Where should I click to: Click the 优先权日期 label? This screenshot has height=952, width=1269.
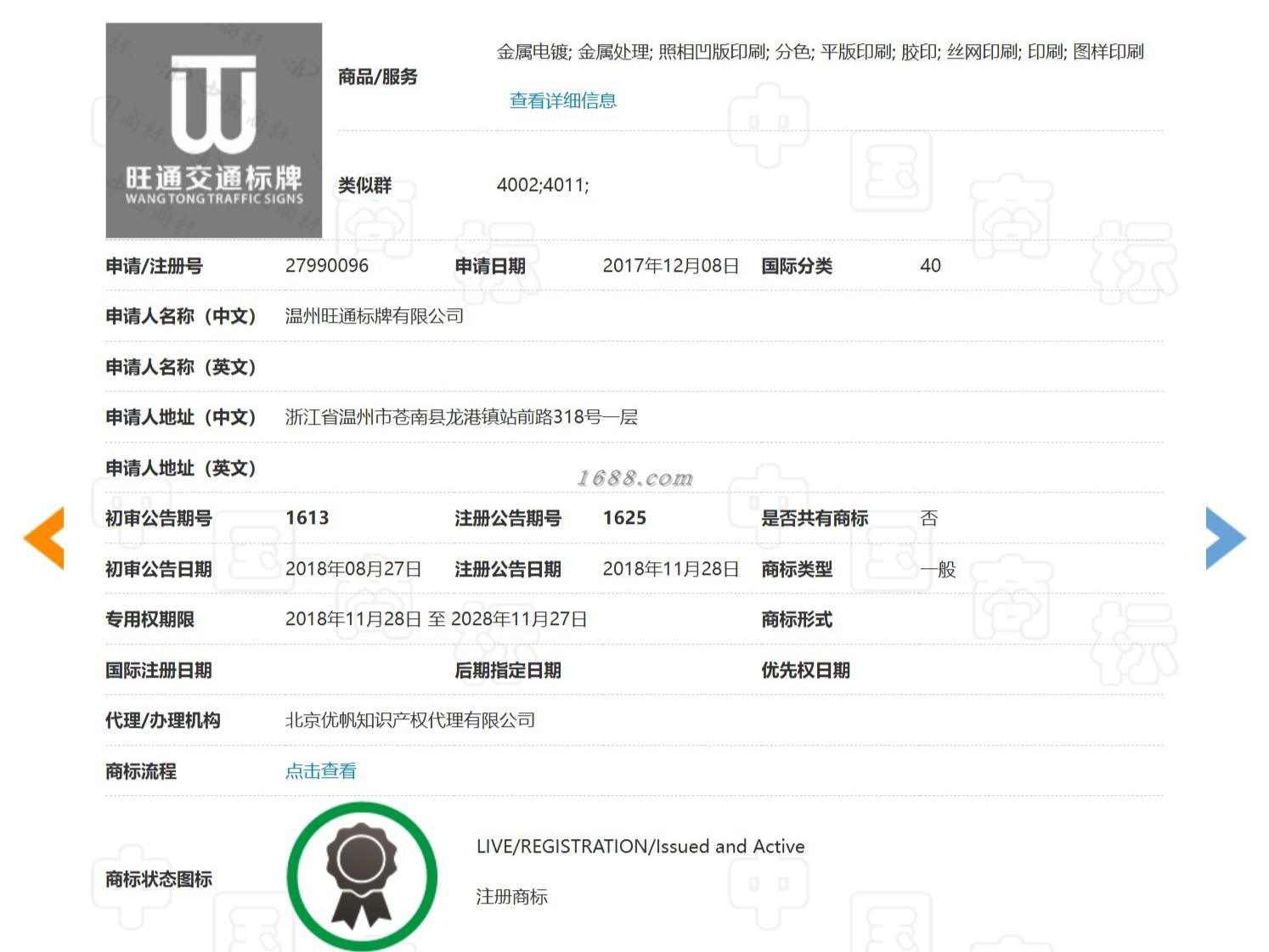pos(806,670)
